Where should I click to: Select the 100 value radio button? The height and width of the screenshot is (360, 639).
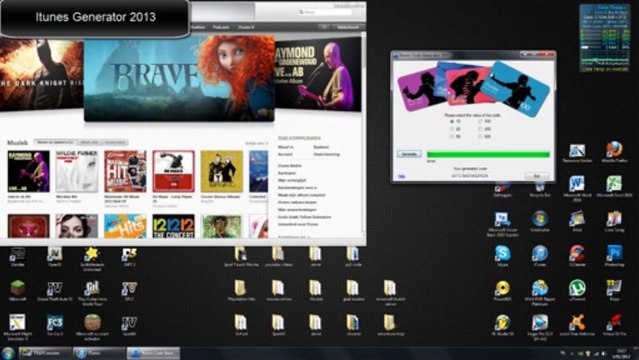coord(480,121)
